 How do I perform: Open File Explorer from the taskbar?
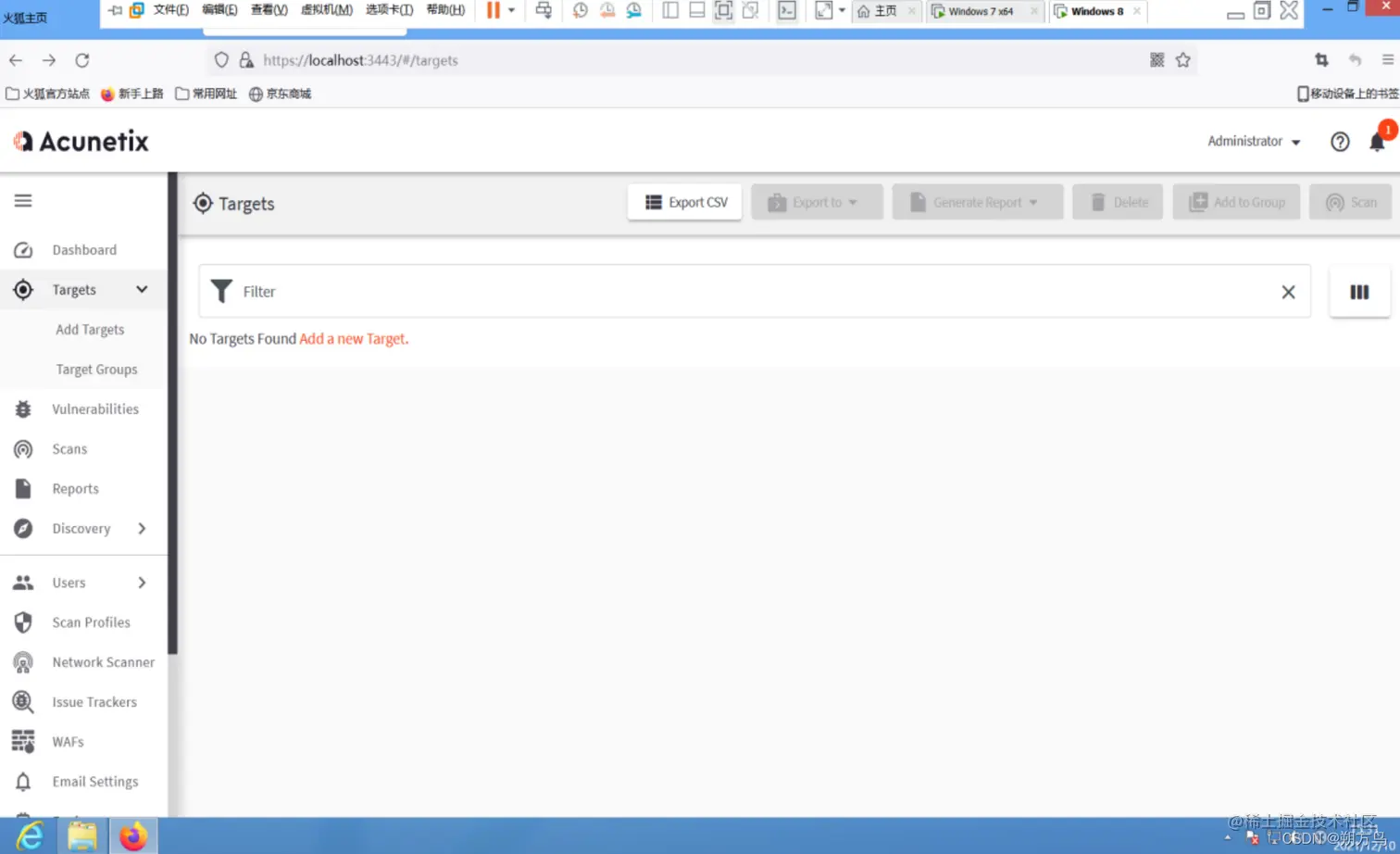tap(81, 836)
